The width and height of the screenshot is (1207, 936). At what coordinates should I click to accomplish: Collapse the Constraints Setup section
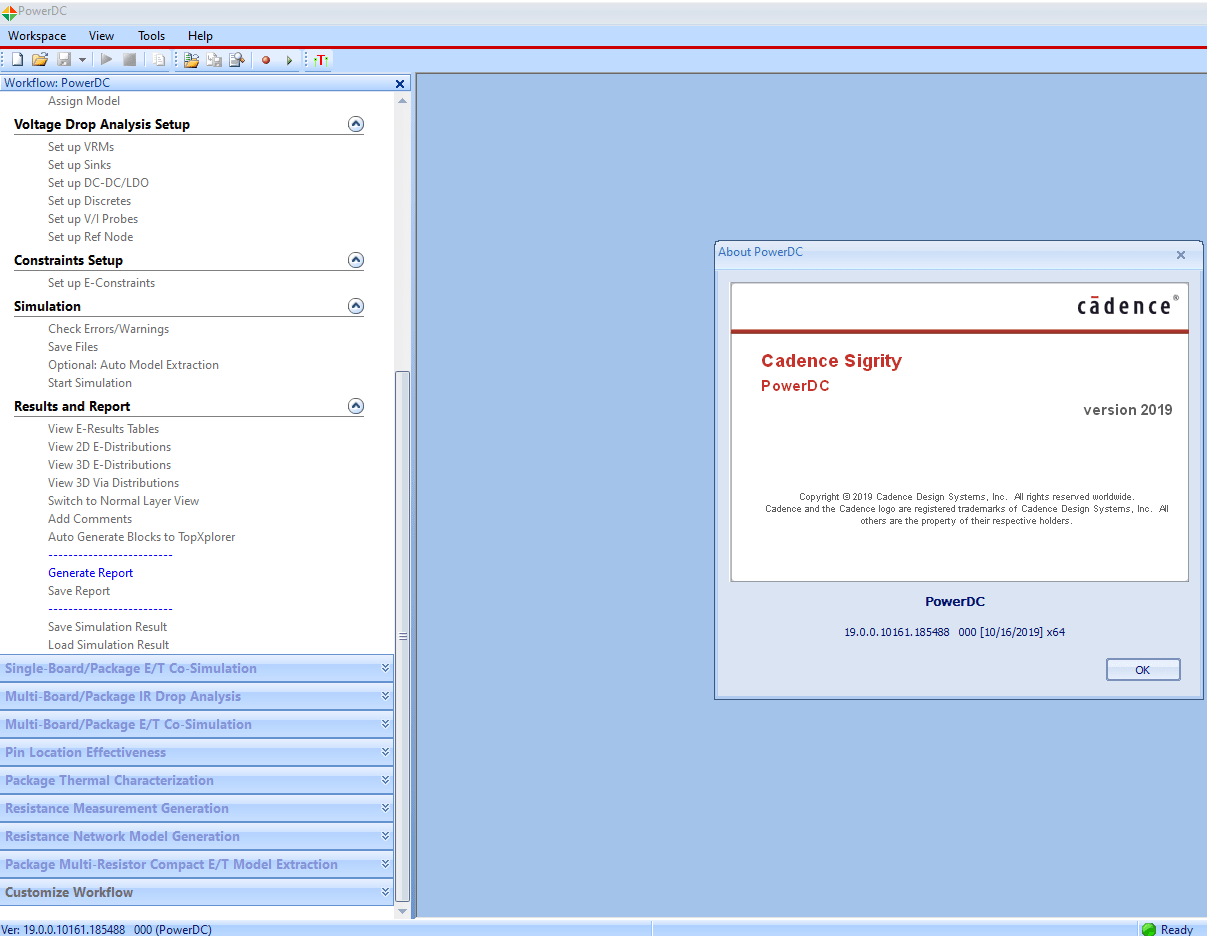[355, 260]
